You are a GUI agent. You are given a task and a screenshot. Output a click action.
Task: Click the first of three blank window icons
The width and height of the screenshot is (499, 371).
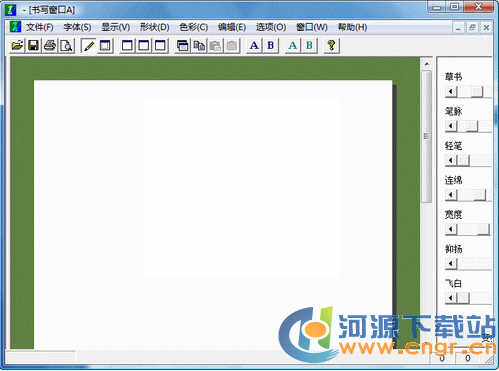pos(127,45)
